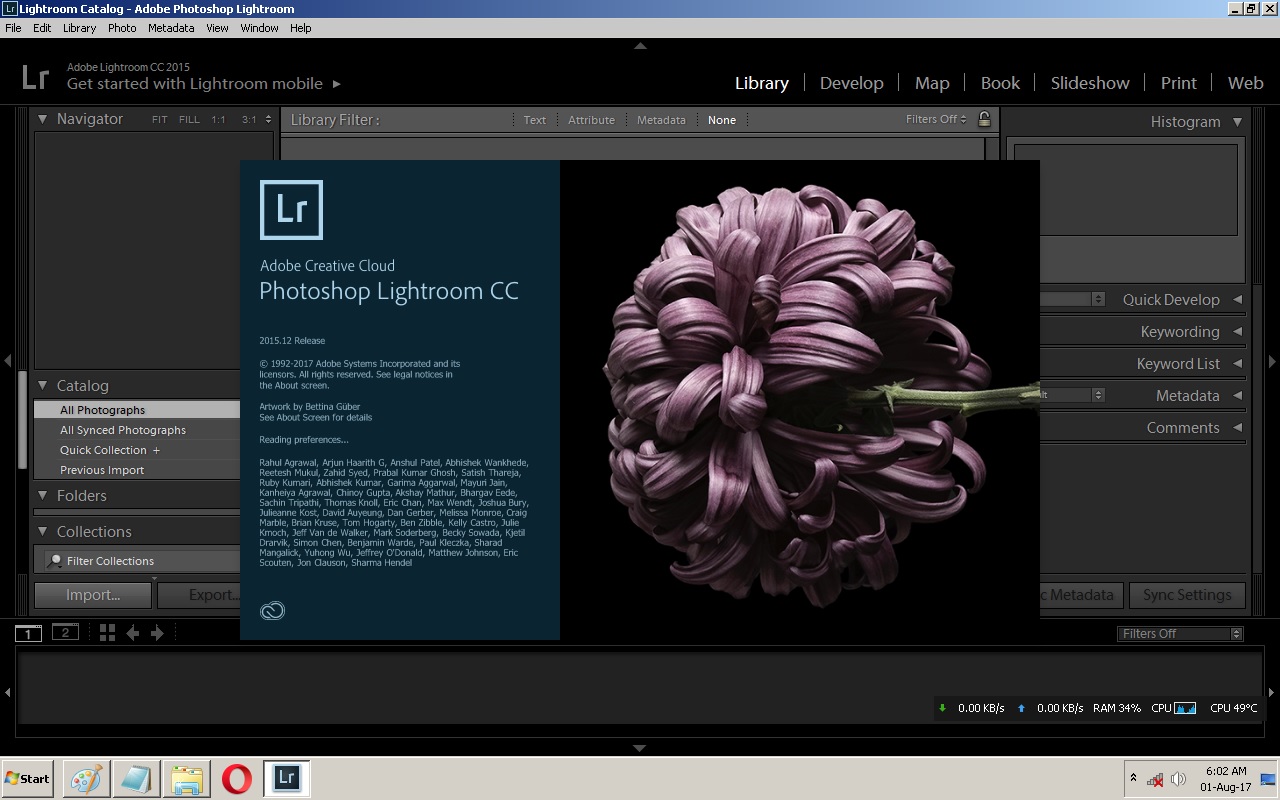
Task: Open the Metadata menu
Action: tap(171, 28)
